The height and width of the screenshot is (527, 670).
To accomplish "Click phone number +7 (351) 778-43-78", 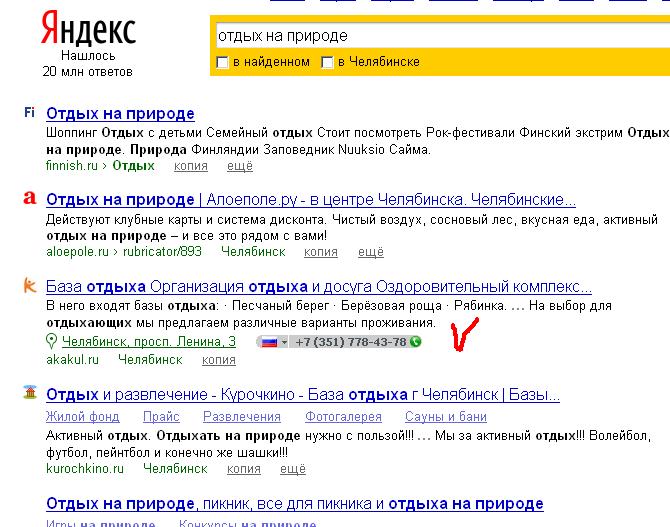I will click(350, 342).
